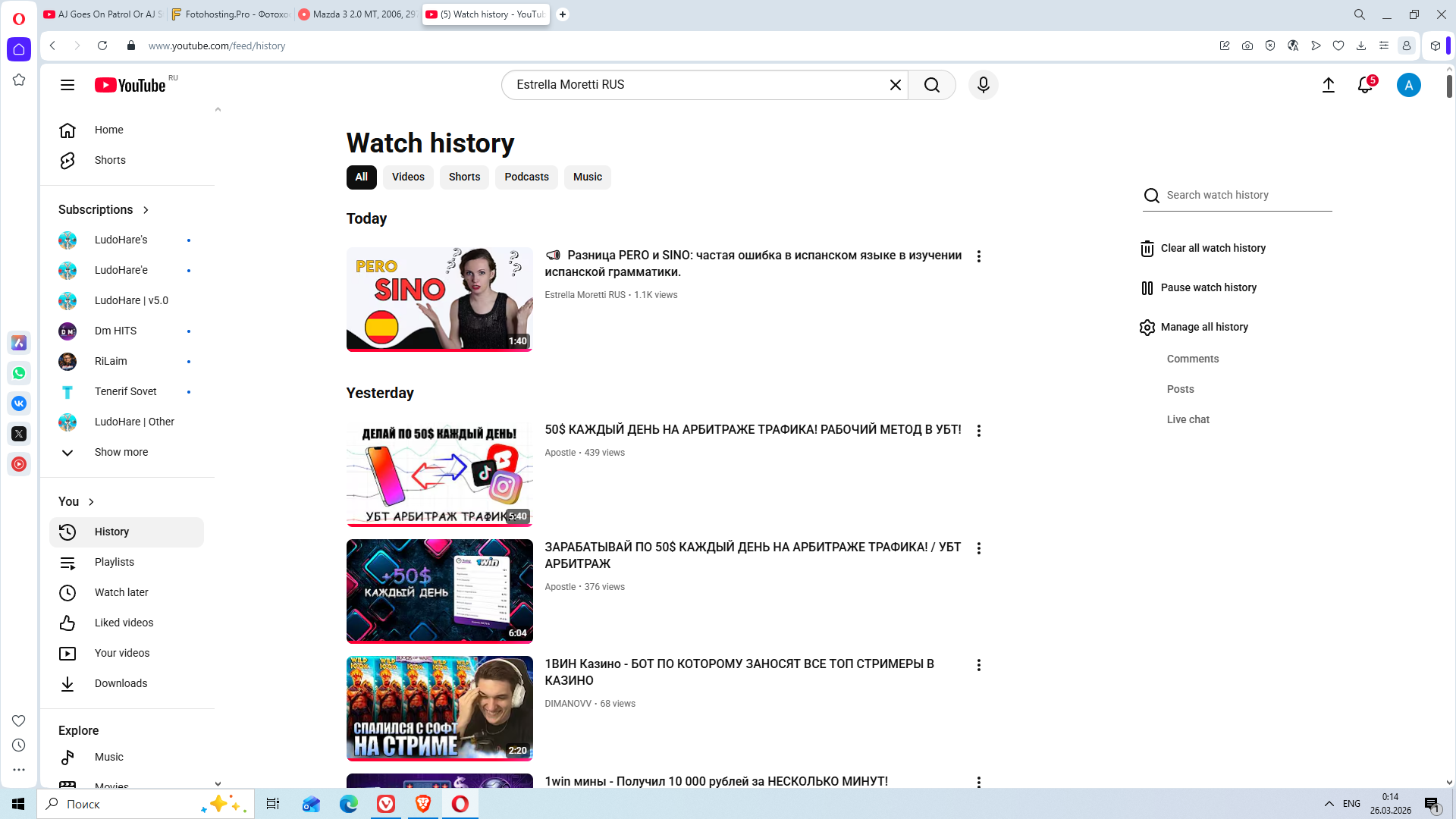Open the 1ВИН Казино video thumbnail
Viewport: 1456px width, 819px height.
pos(439,708)
